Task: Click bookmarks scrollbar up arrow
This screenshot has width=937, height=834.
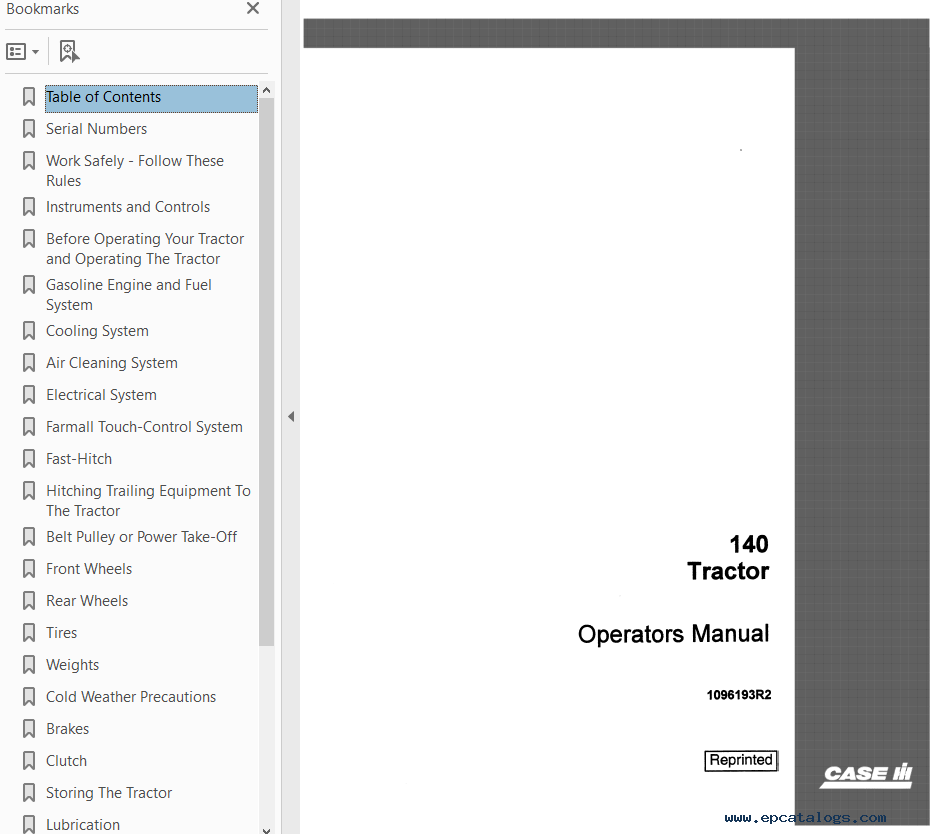Action: pos(267,90)
